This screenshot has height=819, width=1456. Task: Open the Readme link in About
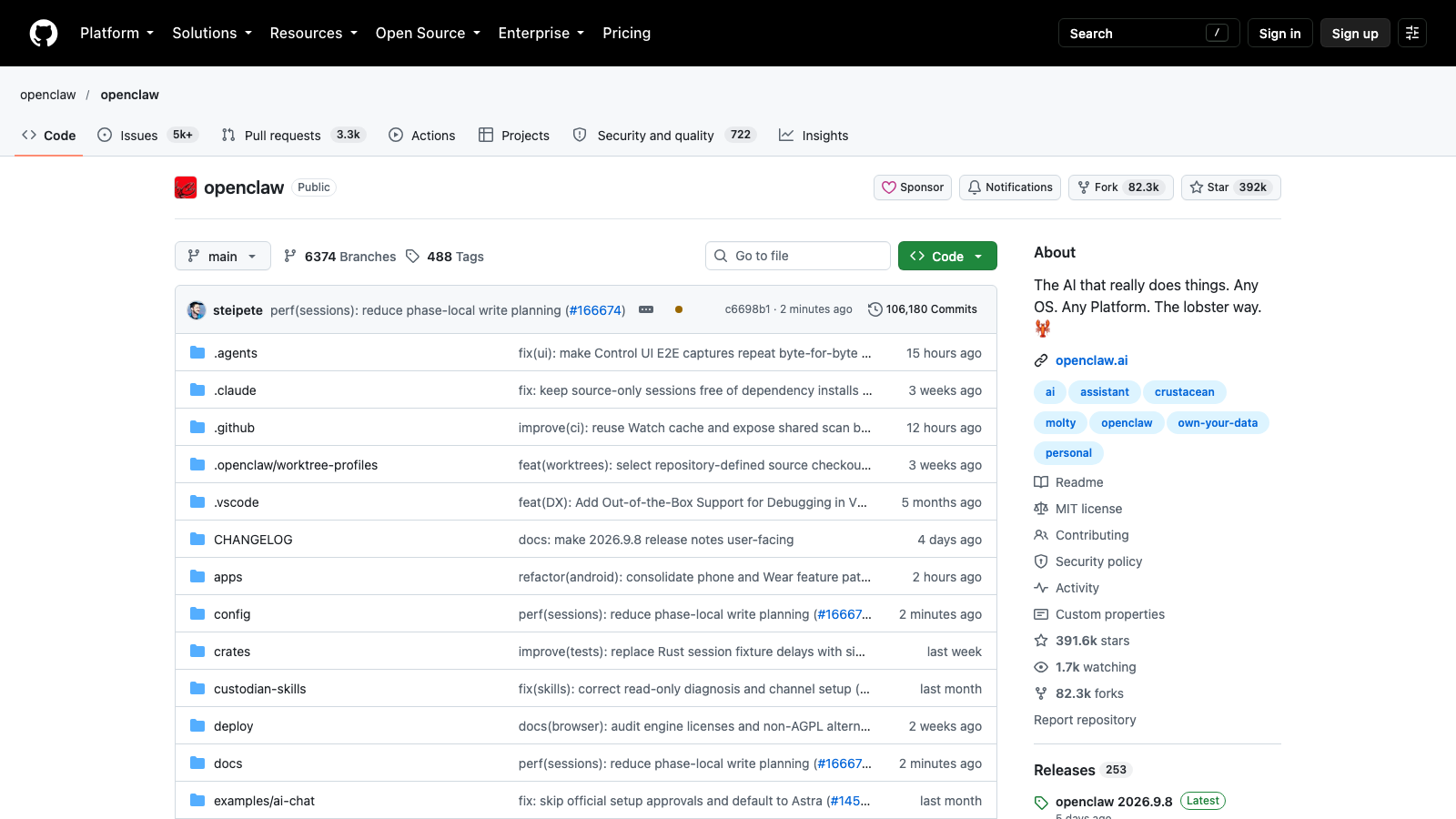pyautogui.click(x=1068, y=482)
